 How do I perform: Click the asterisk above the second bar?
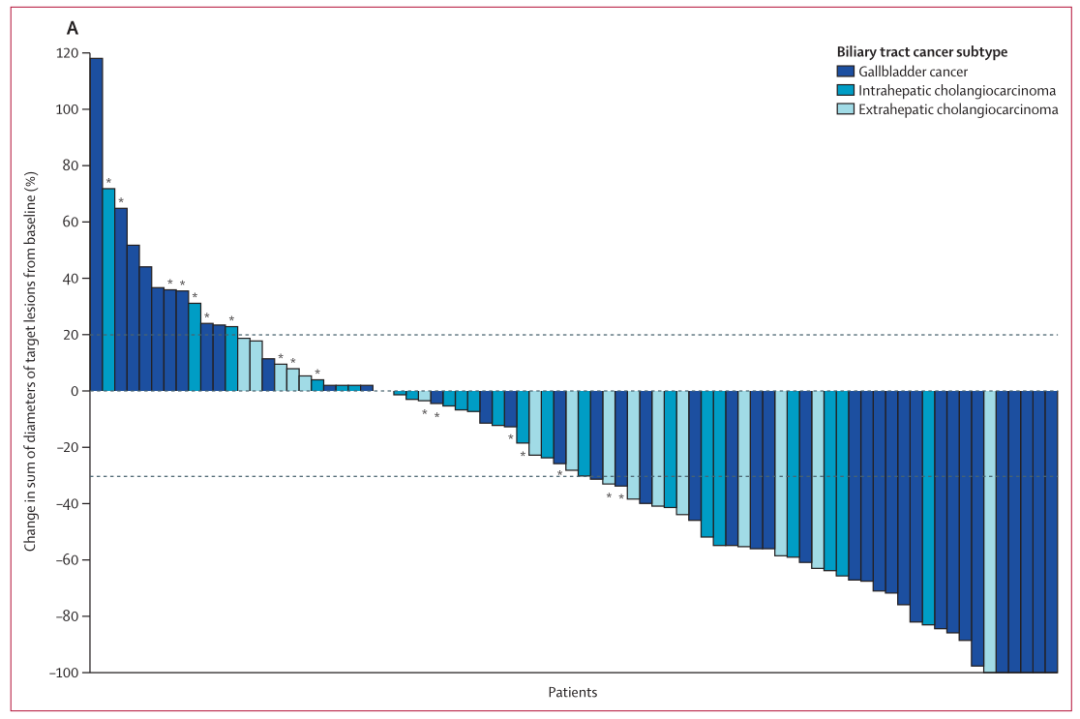click(108, 182)
